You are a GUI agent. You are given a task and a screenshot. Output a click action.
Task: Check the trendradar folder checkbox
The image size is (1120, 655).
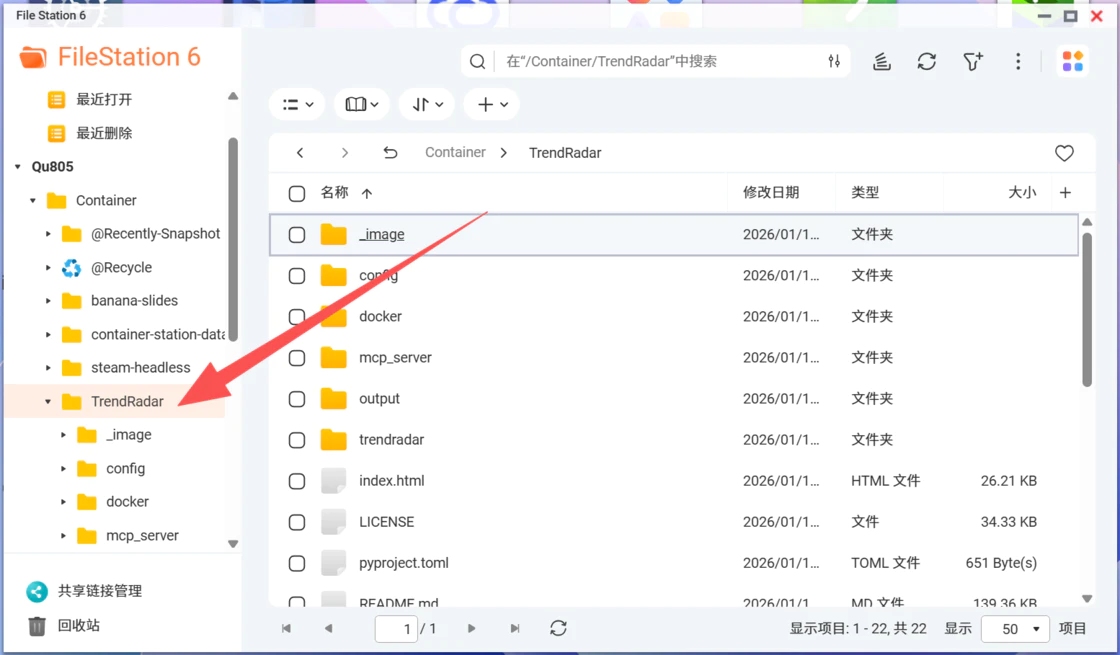(297, 440)
